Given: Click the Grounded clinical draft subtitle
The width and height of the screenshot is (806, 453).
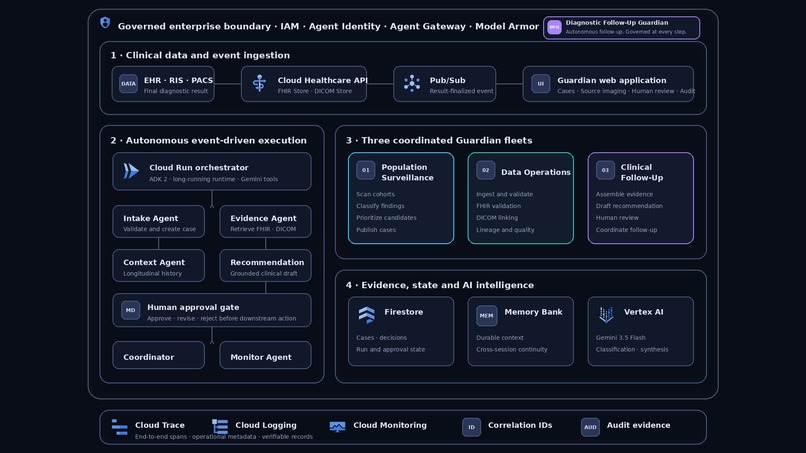Looking at the screenshot, I should click(x=264, y=274).
